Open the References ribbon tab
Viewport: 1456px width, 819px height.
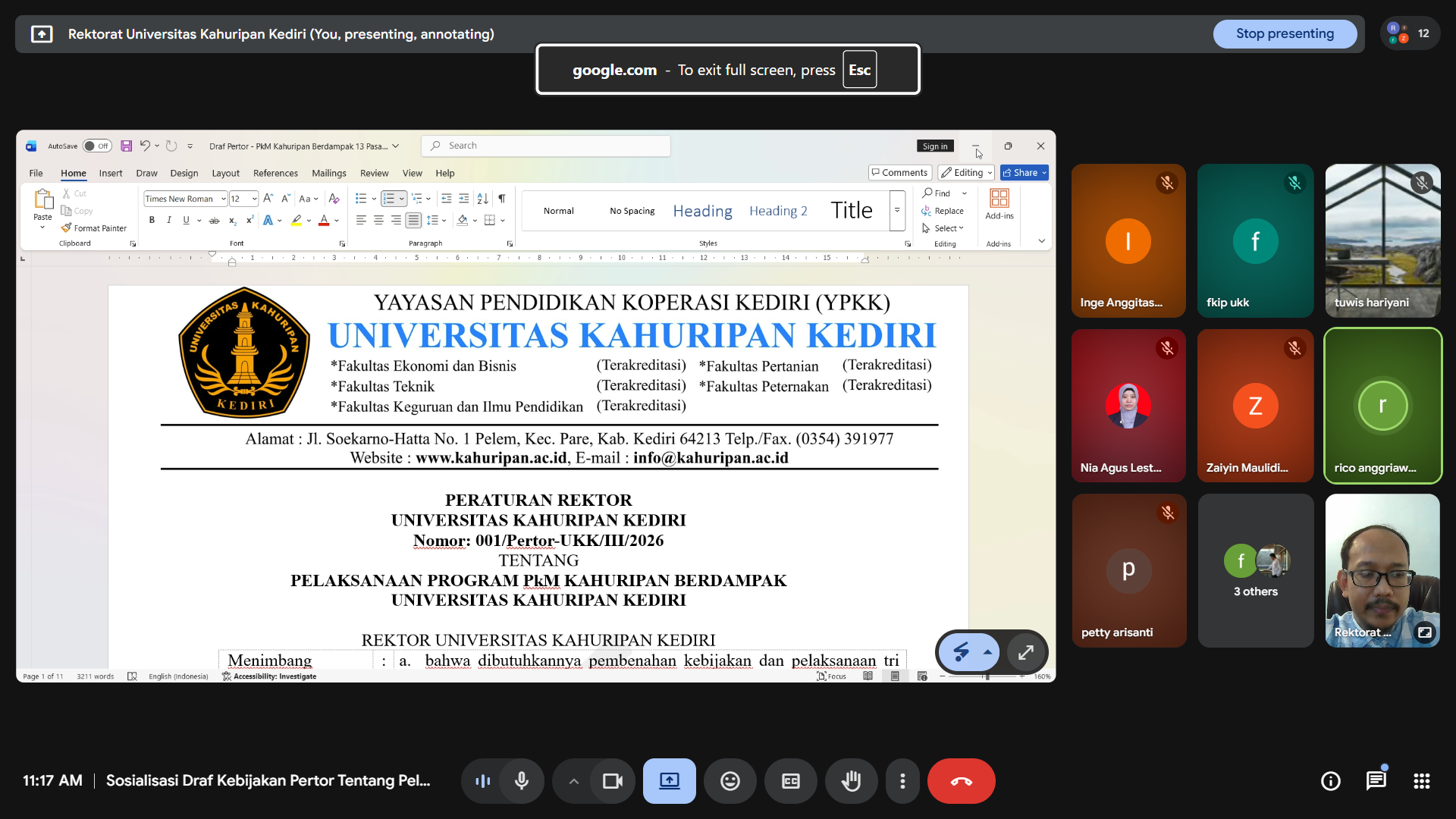click(275, 174)
